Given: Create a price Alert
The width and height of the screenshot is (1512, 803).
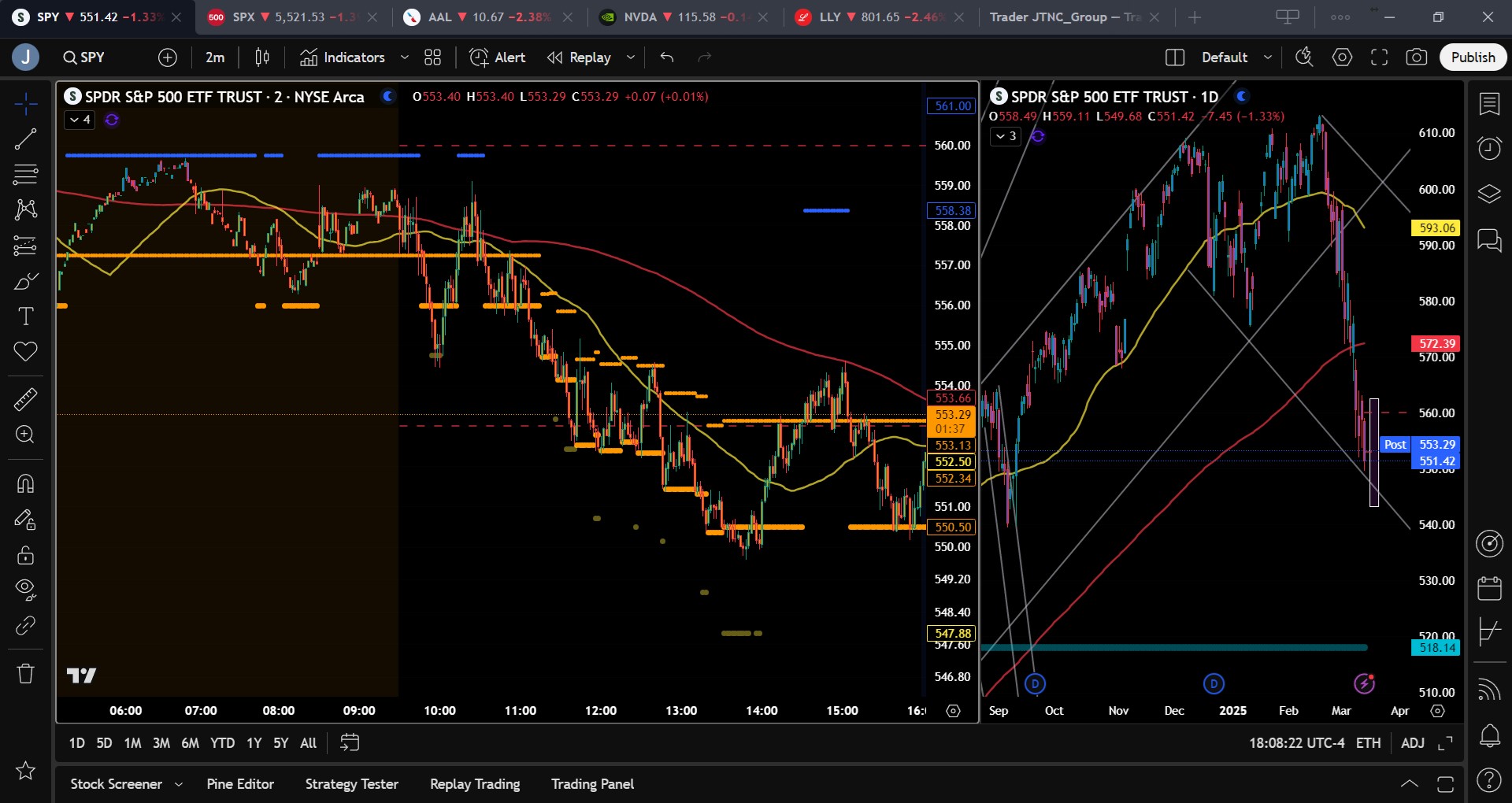Looking at the screenshot, I should point(498,57).
